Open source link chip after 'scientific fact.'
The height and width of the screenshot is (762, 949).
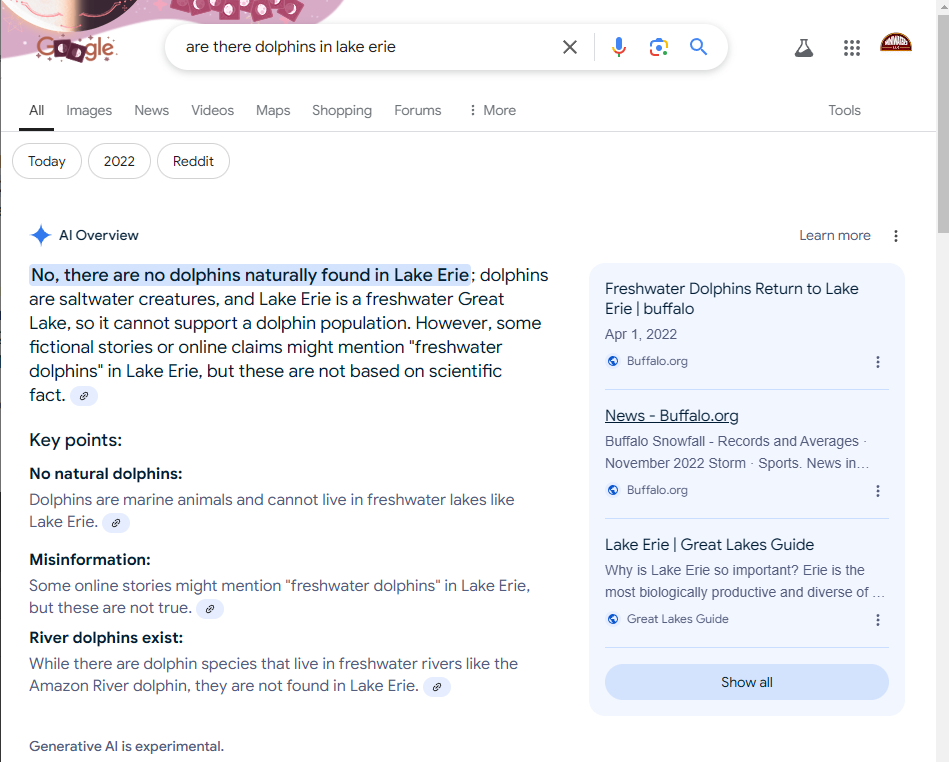click(84, 396)
